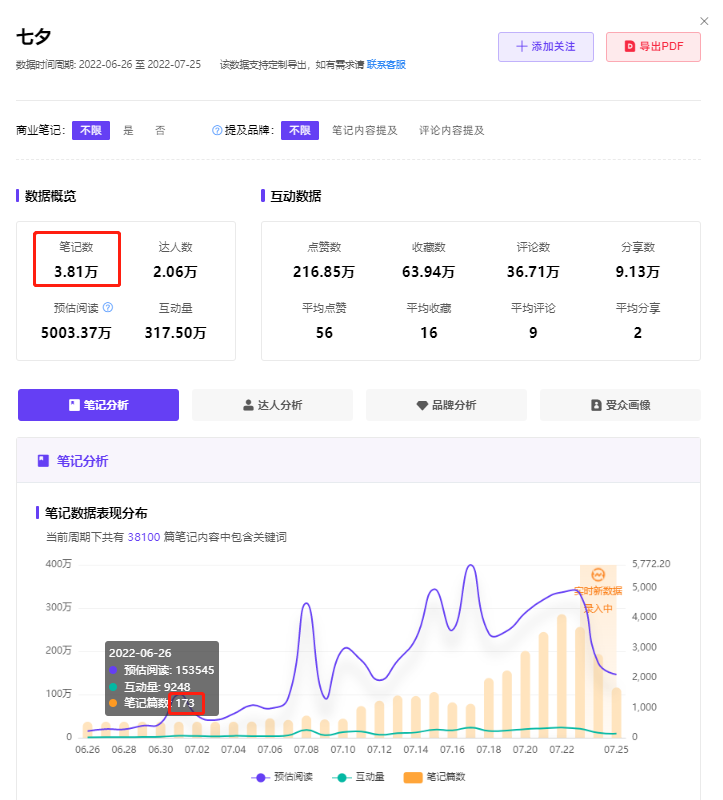Click the orange 实时新数据 icon on chart
Viewport: 723px width, 800px height.
pos(598,575)
